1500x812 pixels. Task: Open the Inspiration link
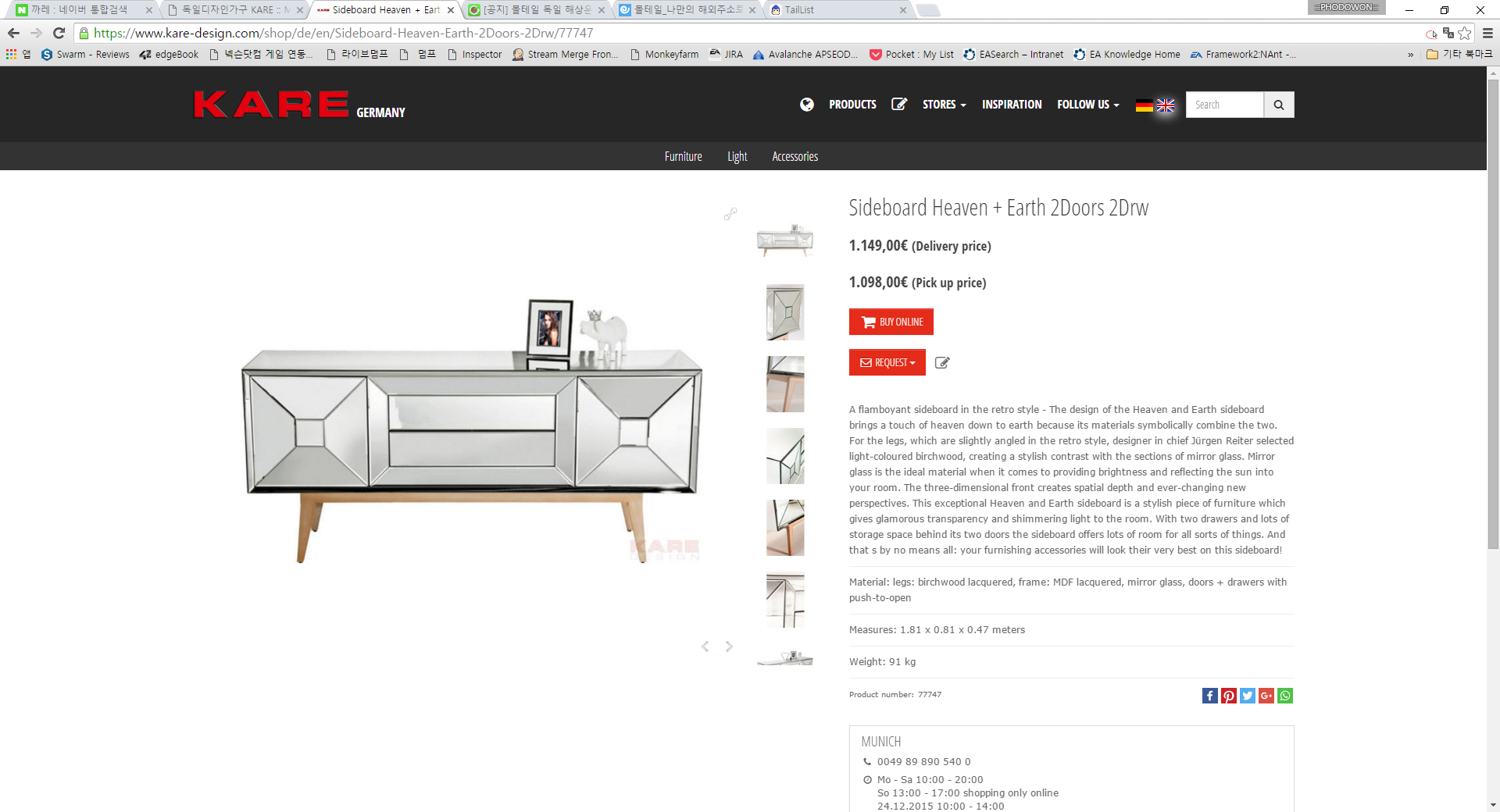[1011, 105]
